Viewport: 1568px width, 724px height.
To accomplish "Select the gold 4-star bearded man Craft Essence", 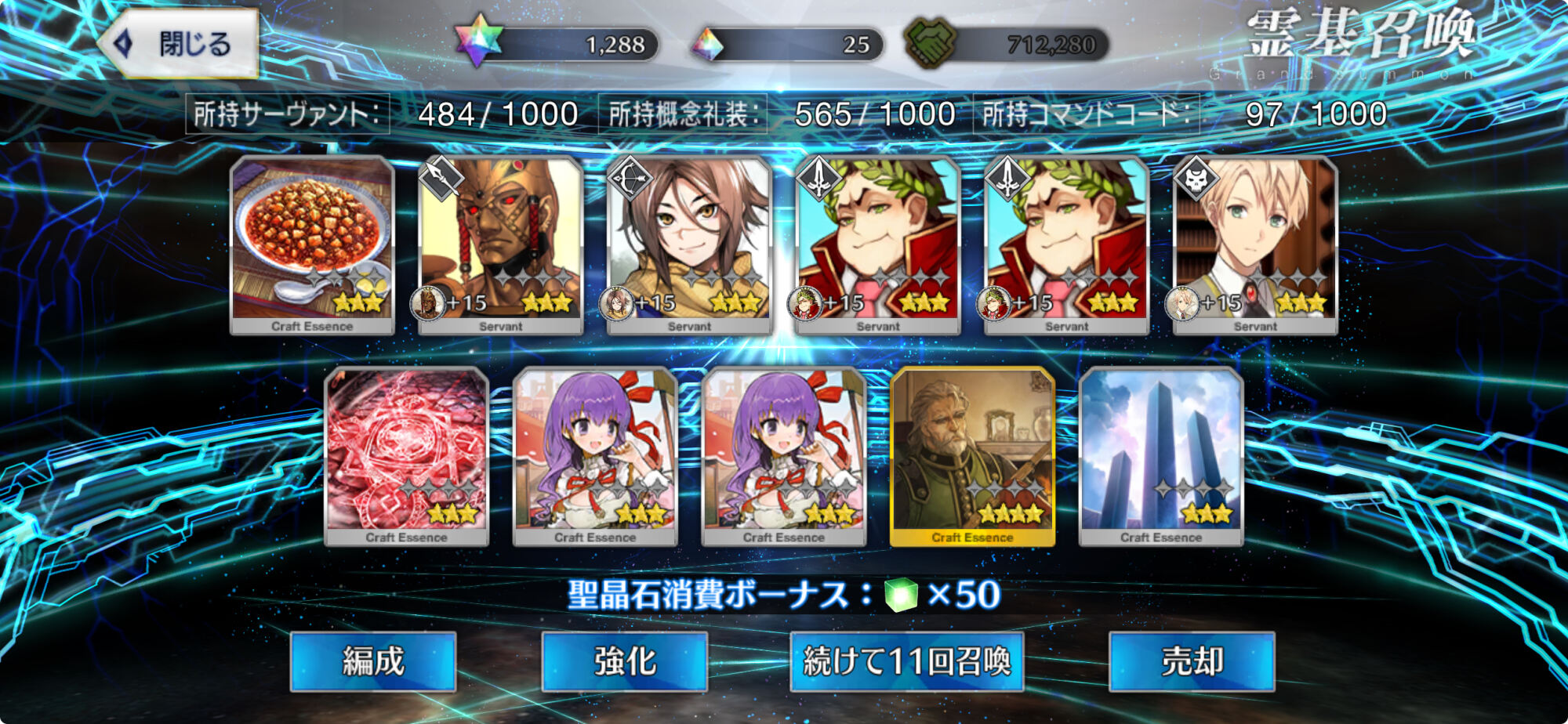I will coord(972,457).
